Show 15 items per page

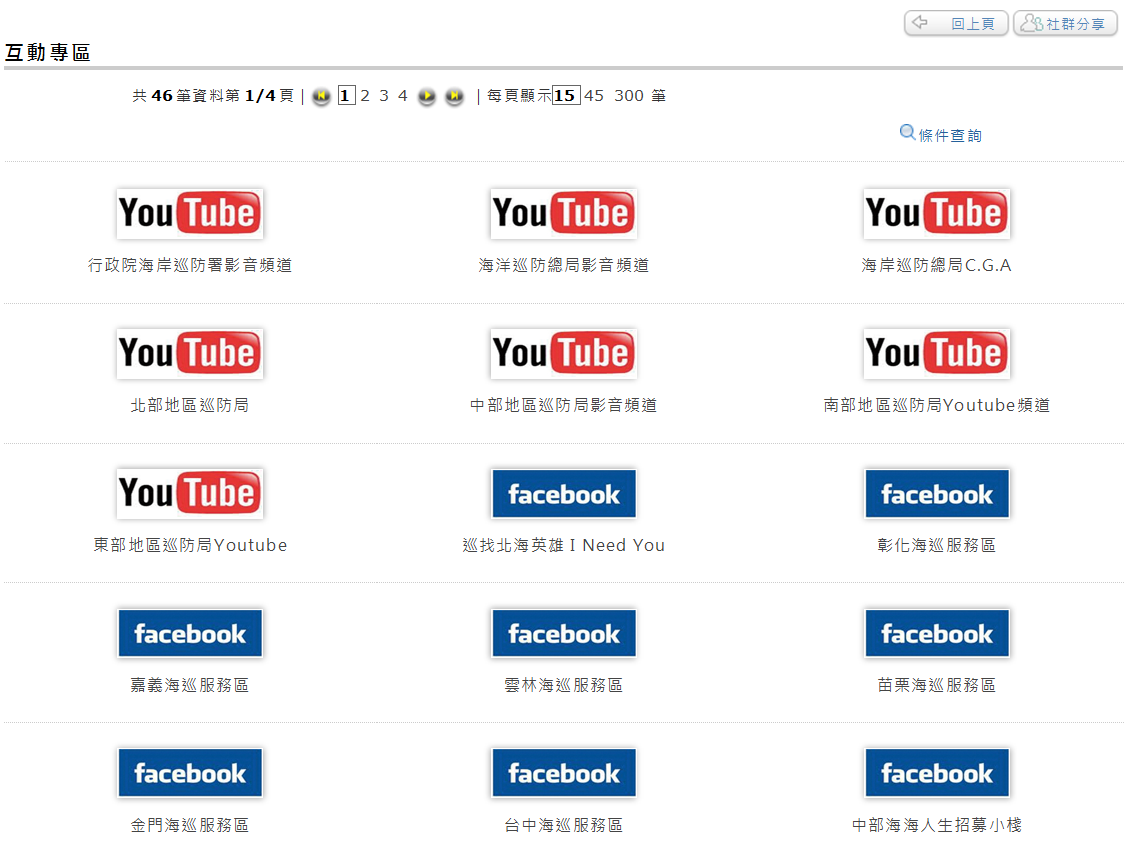[565, 95]
